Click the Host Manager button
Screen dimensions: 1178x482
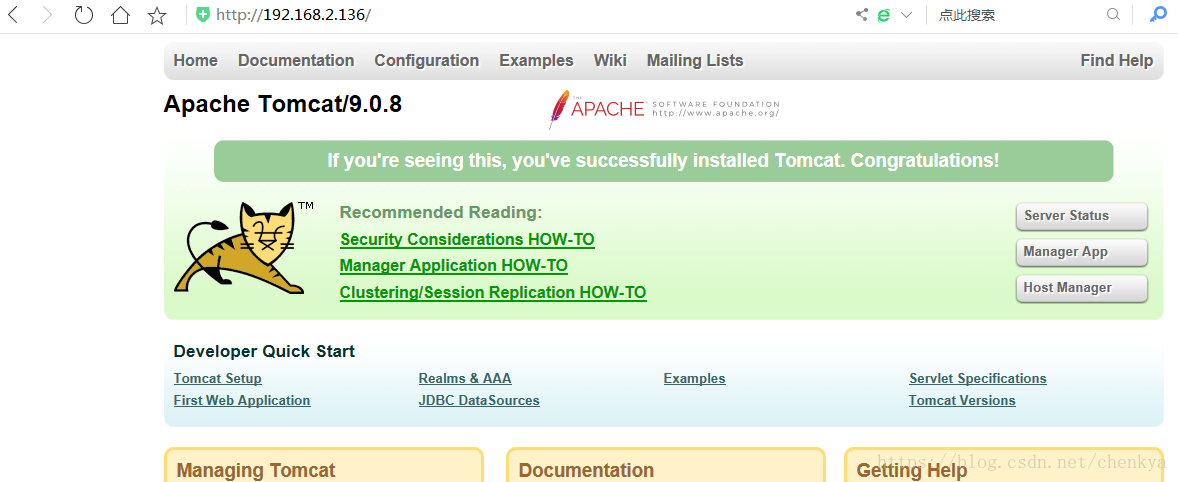click(1082, 288)
